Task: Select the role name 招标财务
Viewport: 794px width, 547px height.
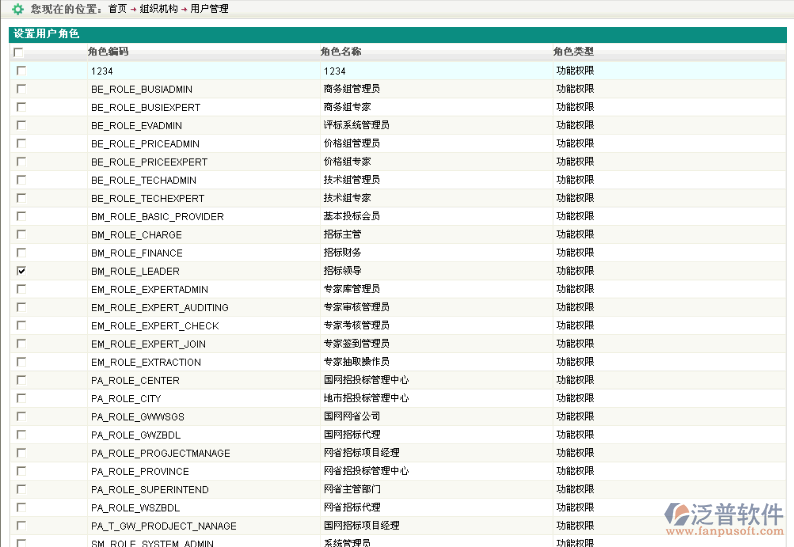Action: [x=342, y=253]
